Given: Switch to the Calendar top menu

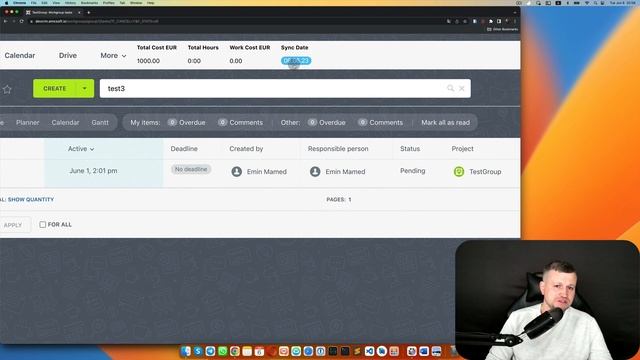Looking at the screenshot, I should pos(20,56).
